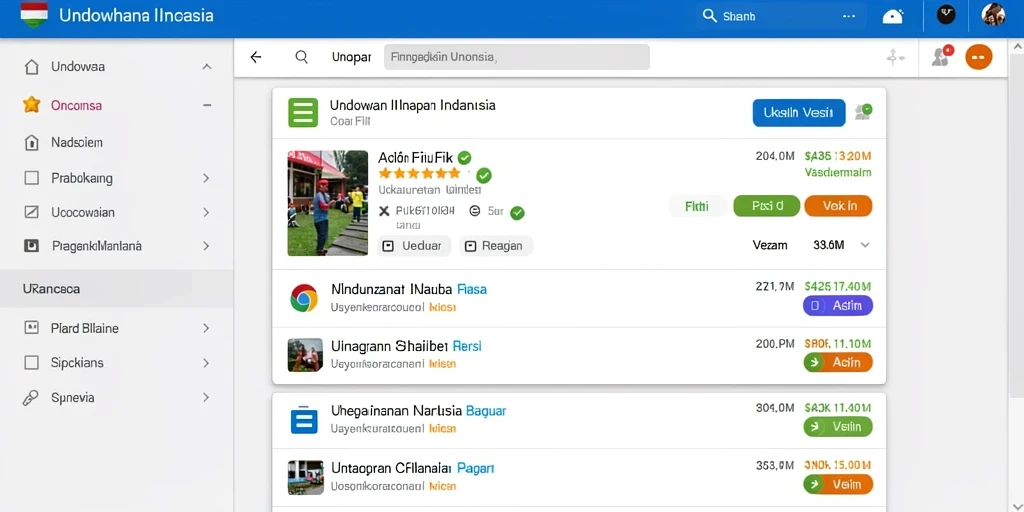1024x512 pixels.
Task: Click the Chrome icon of Nindunzanat INauba
Action: pos(304,298)
